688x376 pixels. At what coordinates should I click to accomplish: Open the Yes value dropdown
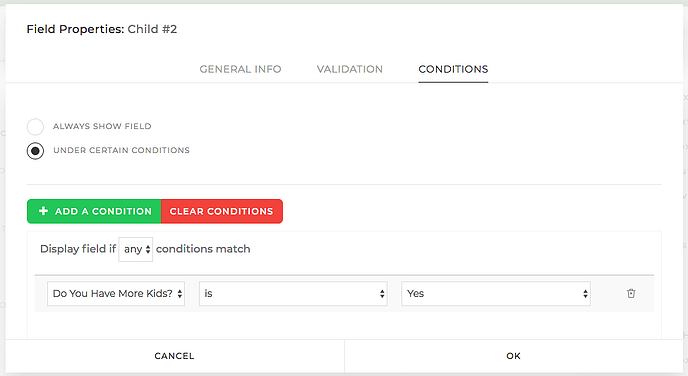(496, 294)
